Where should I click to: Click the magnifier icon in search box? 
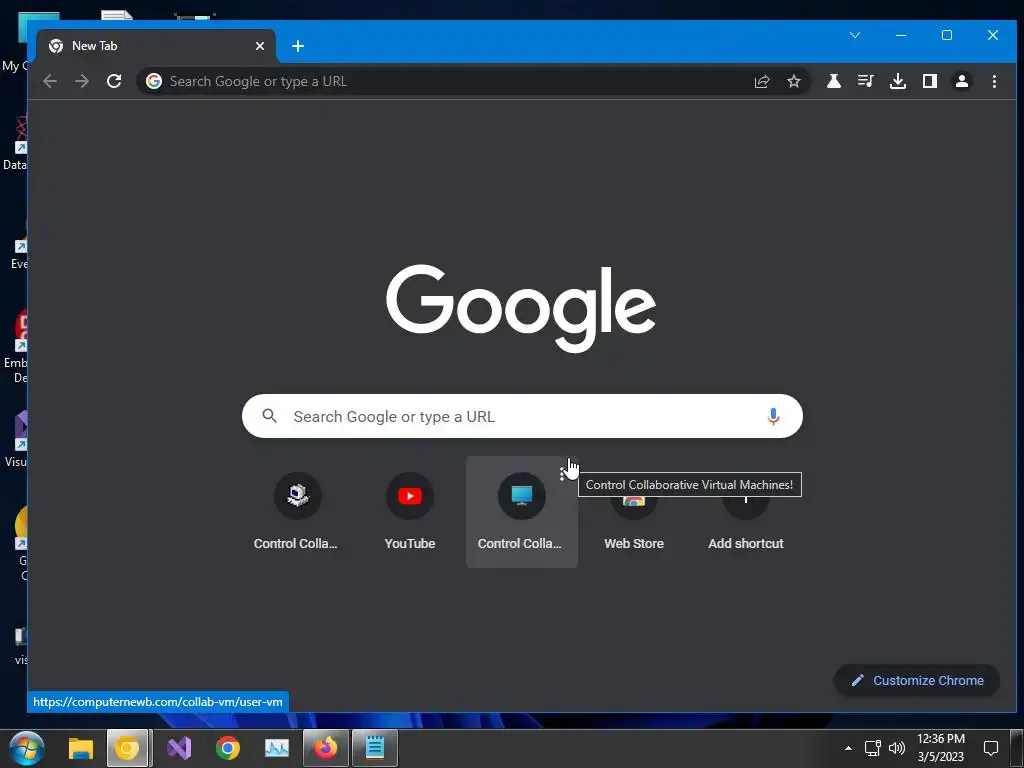pyautogui.click(x=269, y=415)
